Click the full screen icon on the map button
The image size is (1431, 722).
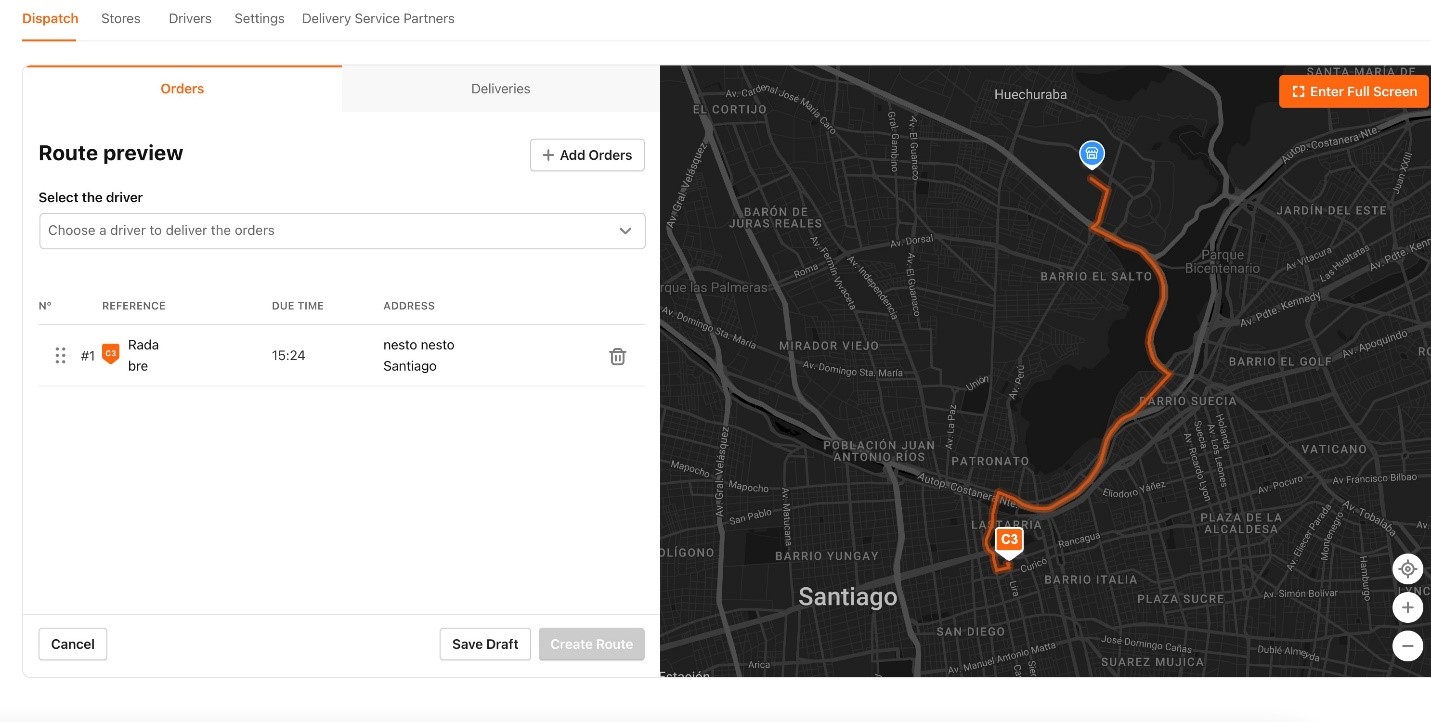[x=1298, y=91]
